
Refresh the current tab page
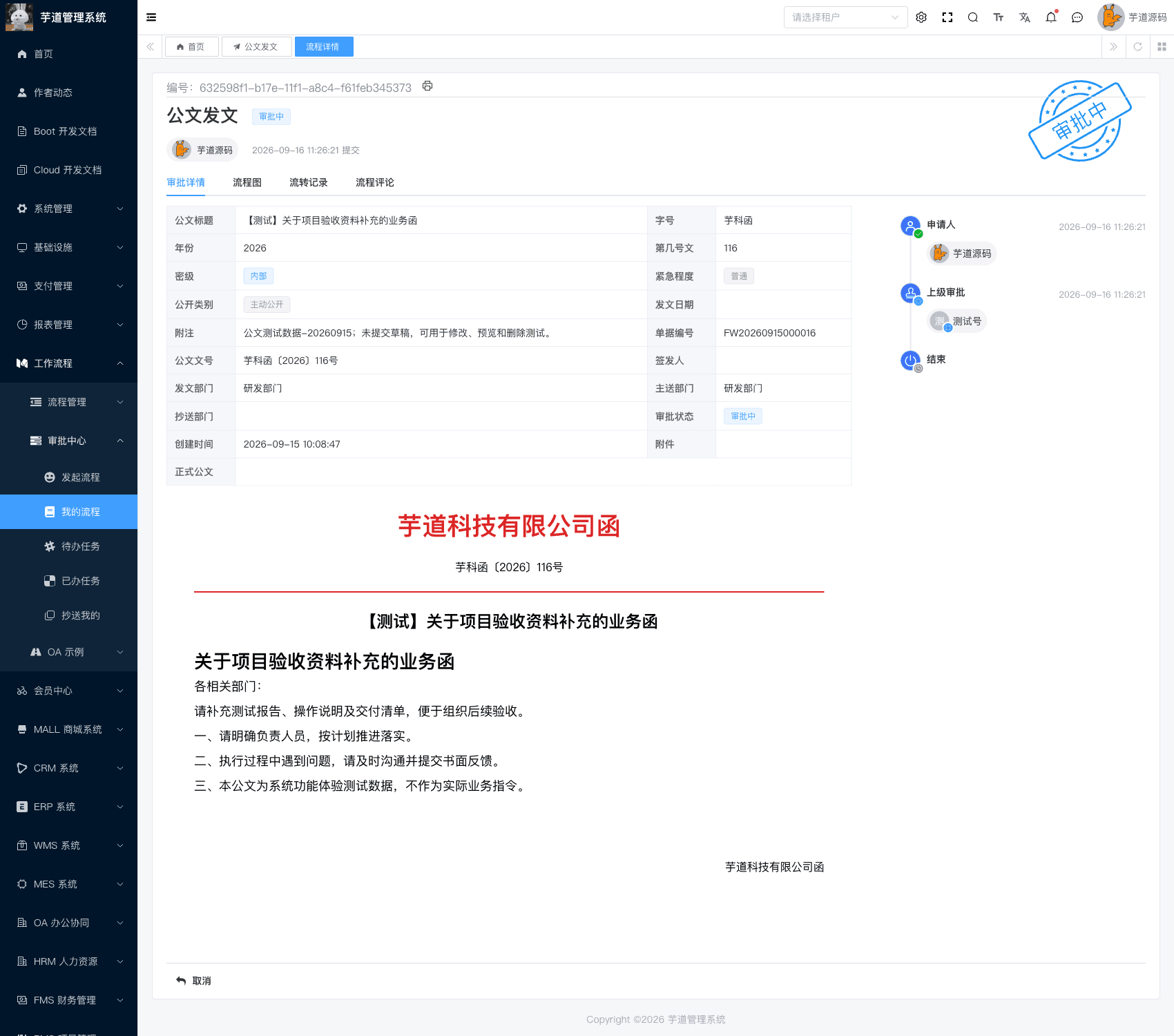click(1137, 46)
